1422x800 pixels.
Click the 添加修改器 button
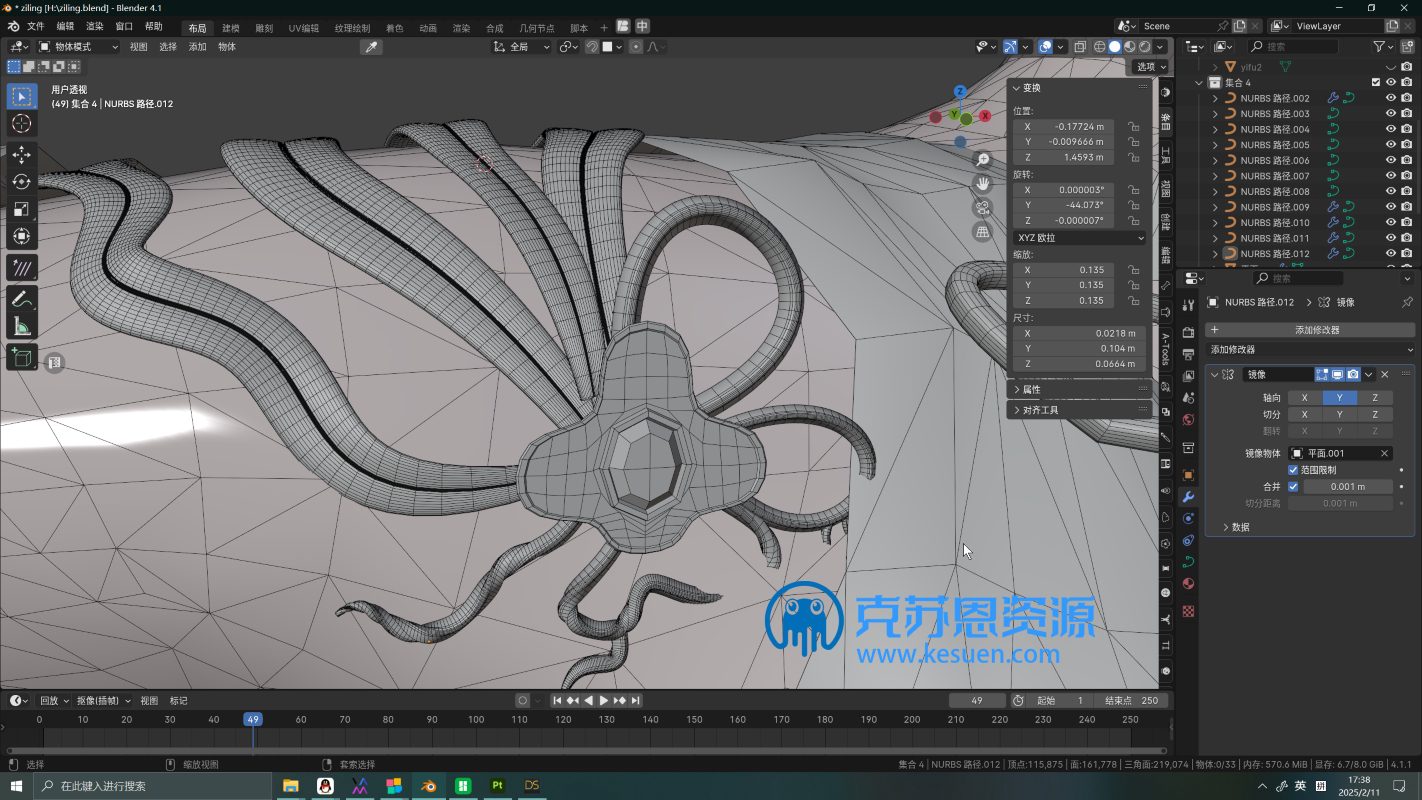point(1316,330)
